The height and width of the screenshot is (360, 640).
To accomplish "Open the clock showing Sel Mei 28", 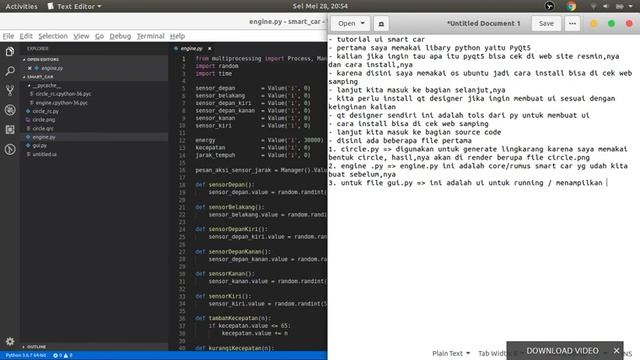I will tap(320, 6).
